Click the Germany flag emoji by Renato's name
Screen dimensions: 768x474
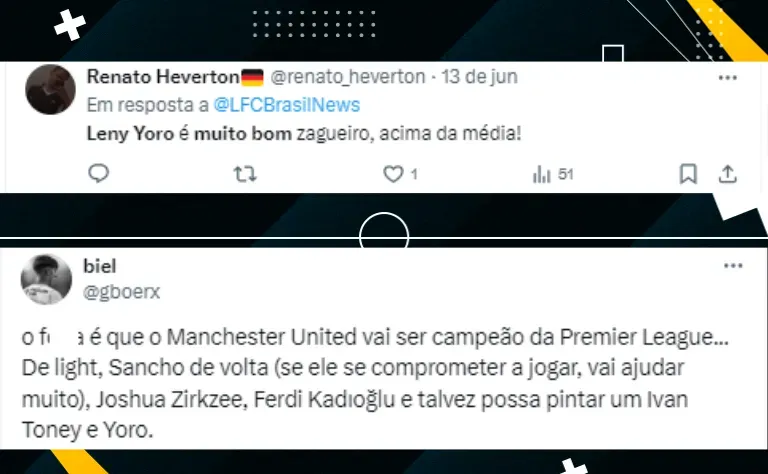click(x=252, y=77)
